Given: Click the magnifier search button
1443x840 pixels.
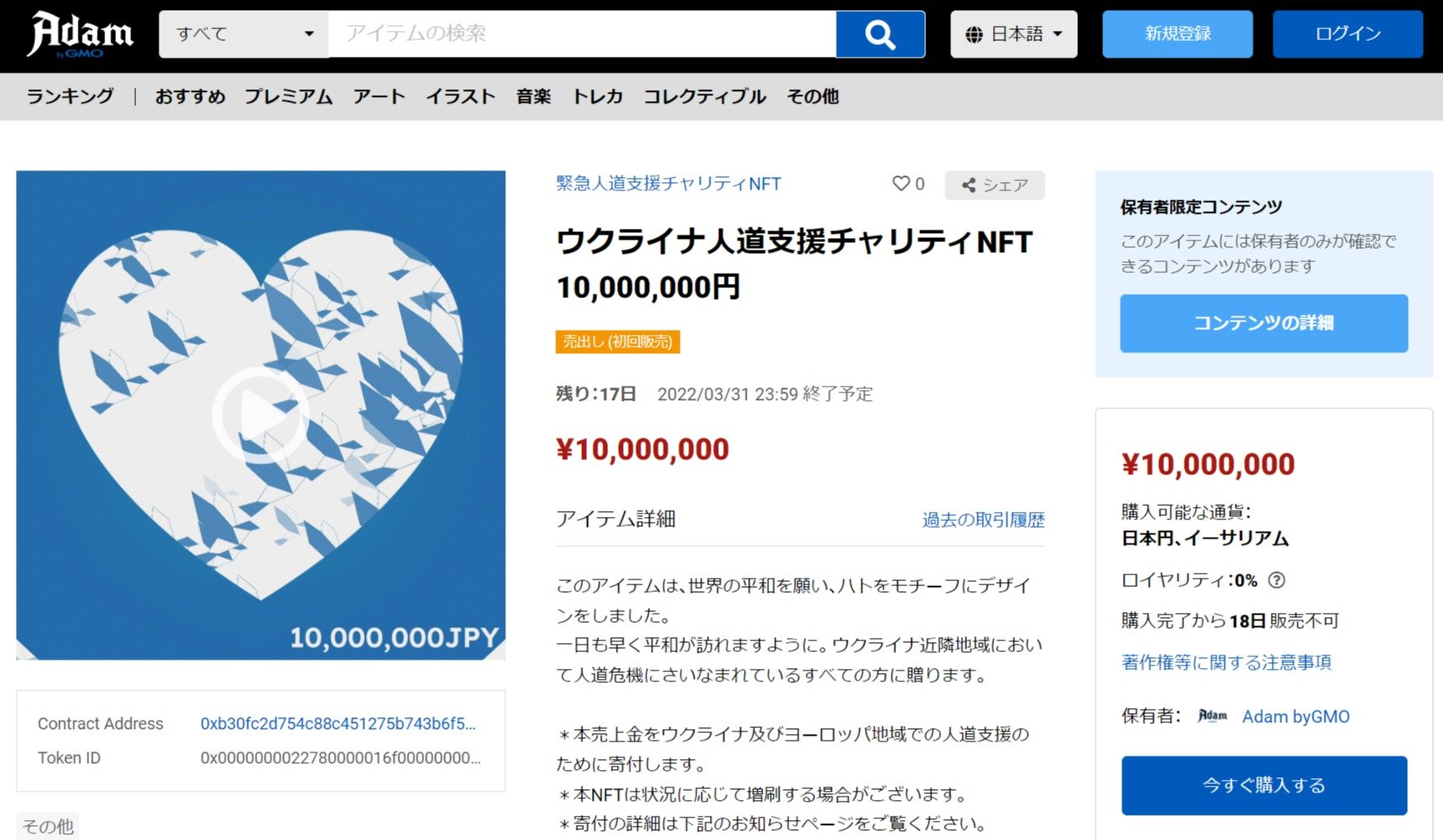Looking at the screenshot, I should point(880,34).
